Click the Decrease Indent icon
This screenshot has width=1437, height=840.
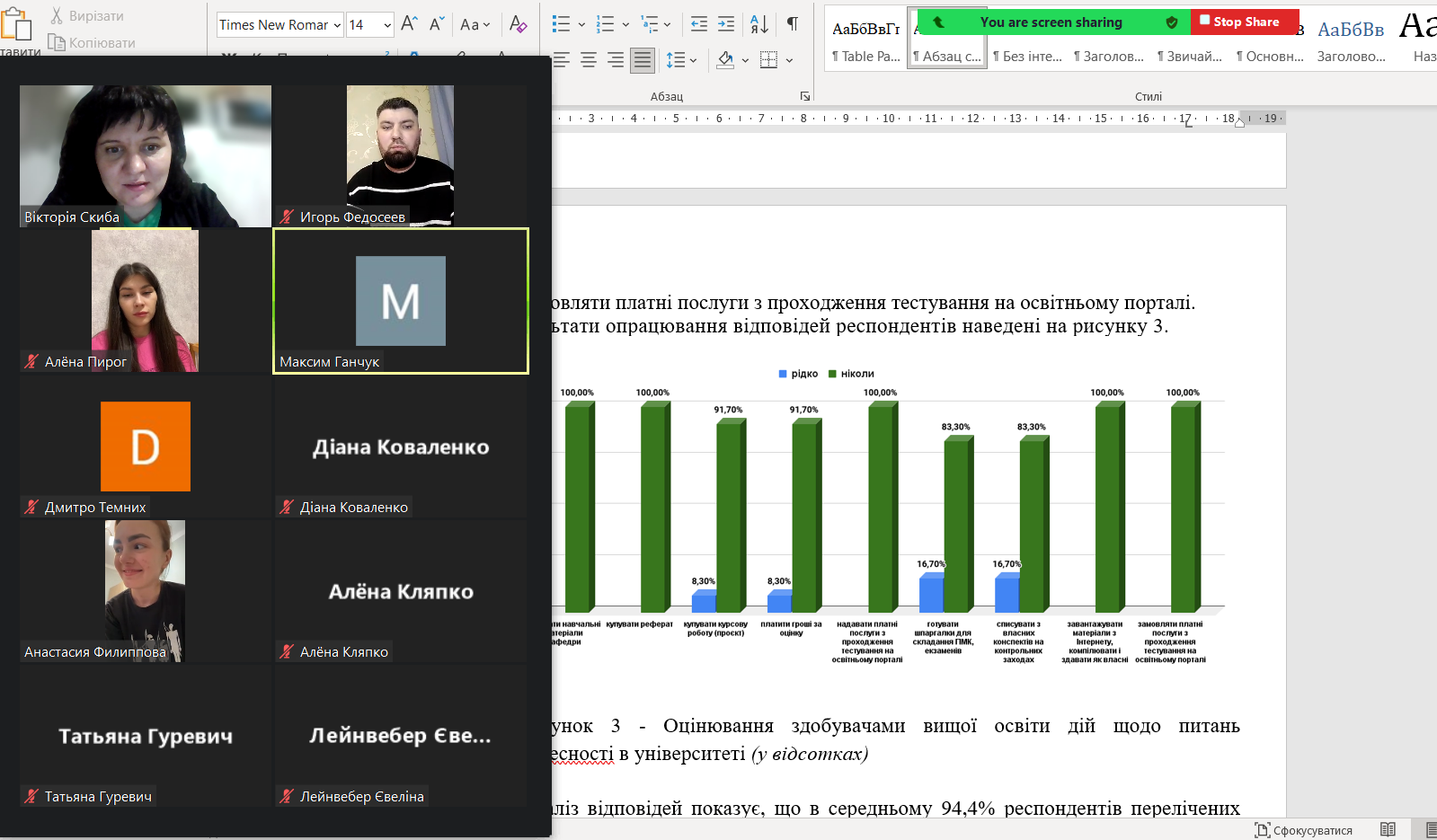[698, 24]
